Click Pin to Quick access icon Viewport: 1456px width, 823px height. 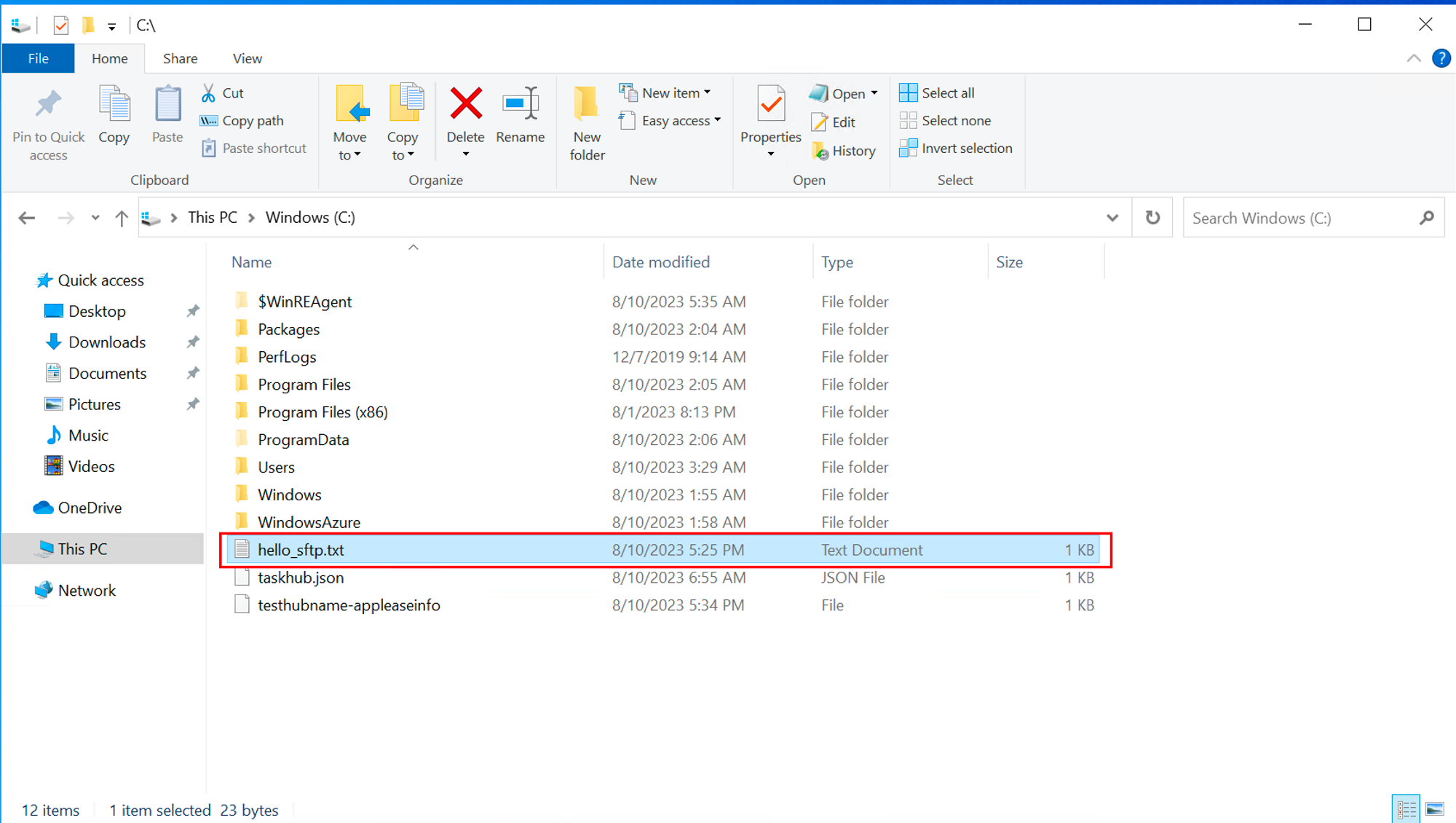tap(48, 104)
